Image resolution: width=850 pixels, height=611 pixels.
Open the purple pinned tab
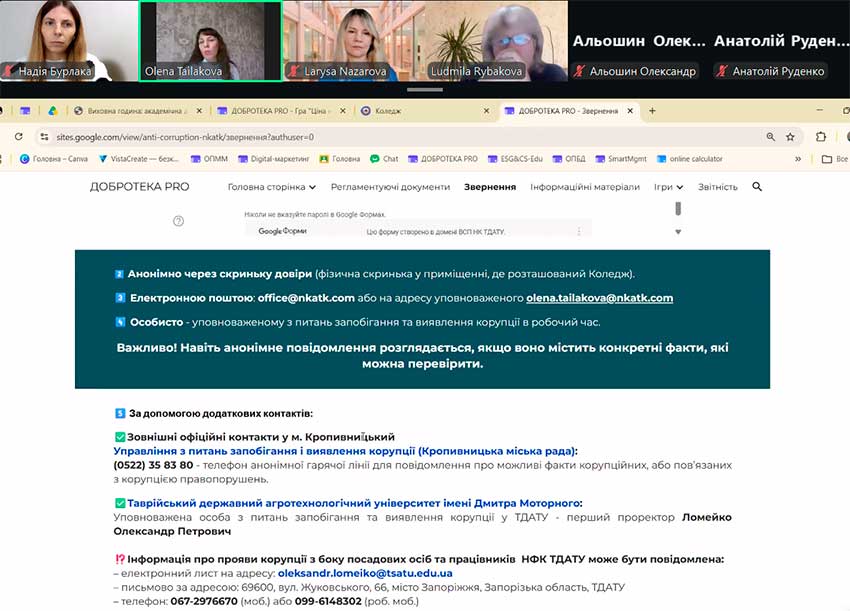point(25,111)
